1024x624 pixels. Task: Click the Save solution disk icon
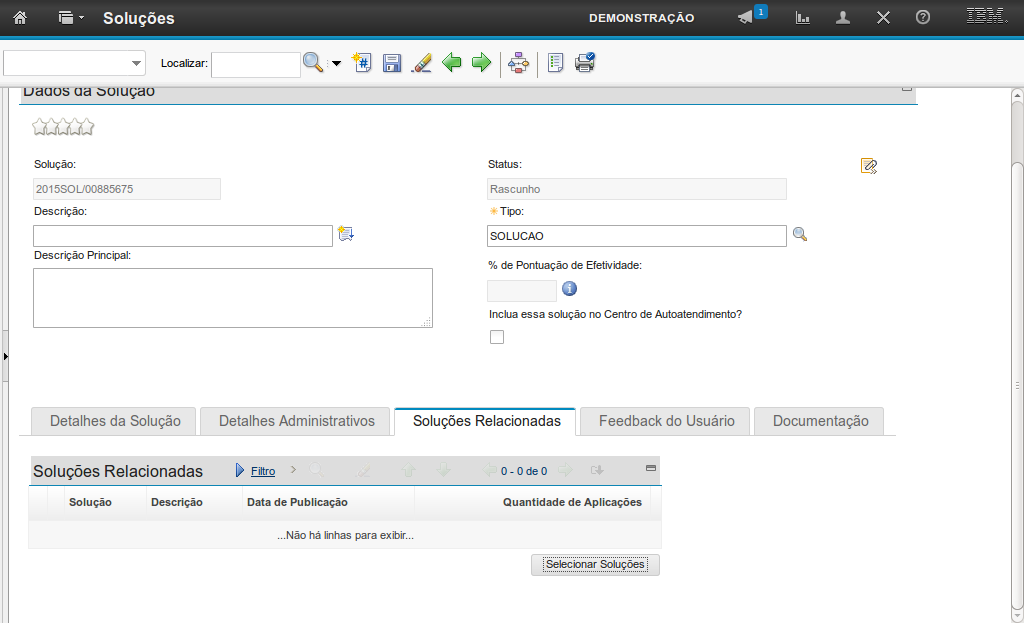[x=392, y=63]
